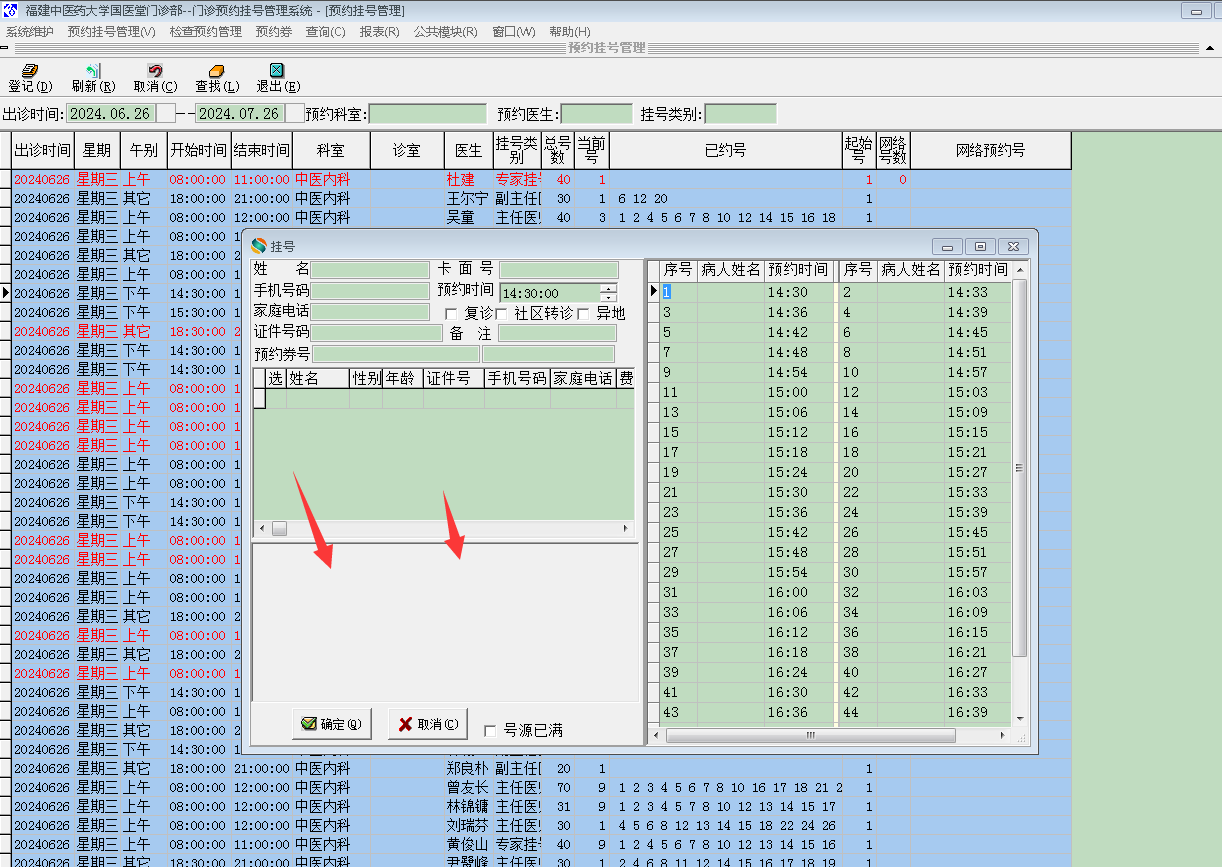Select the row for doctor 郑良朴
This screenshot has height=867, width=1222.
coord(541,768)
